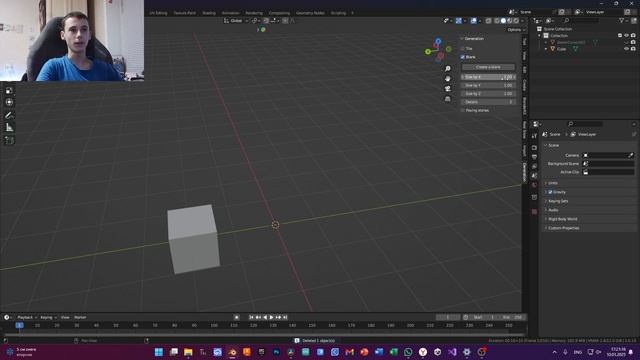Open the Marker menu
The width and height of the screenshot is (640, 360).
(x=80, y=317)
